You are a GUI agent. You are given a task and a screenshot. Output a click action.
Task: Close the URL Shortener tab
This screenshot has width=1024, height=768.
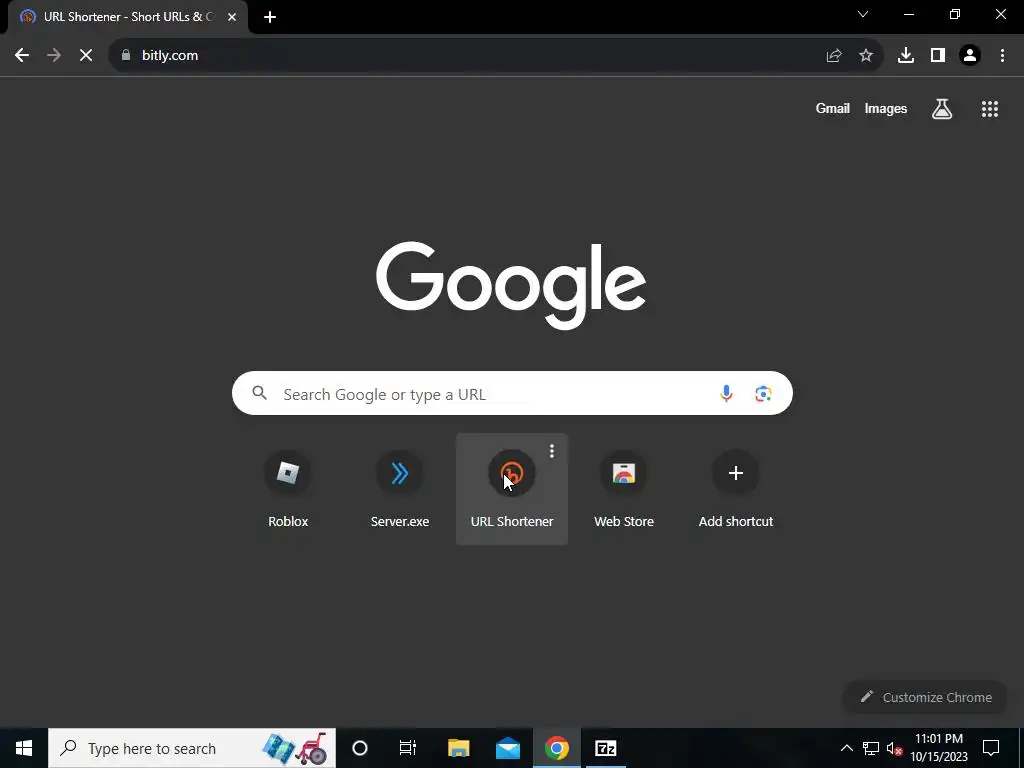click(x=232, y=17)
